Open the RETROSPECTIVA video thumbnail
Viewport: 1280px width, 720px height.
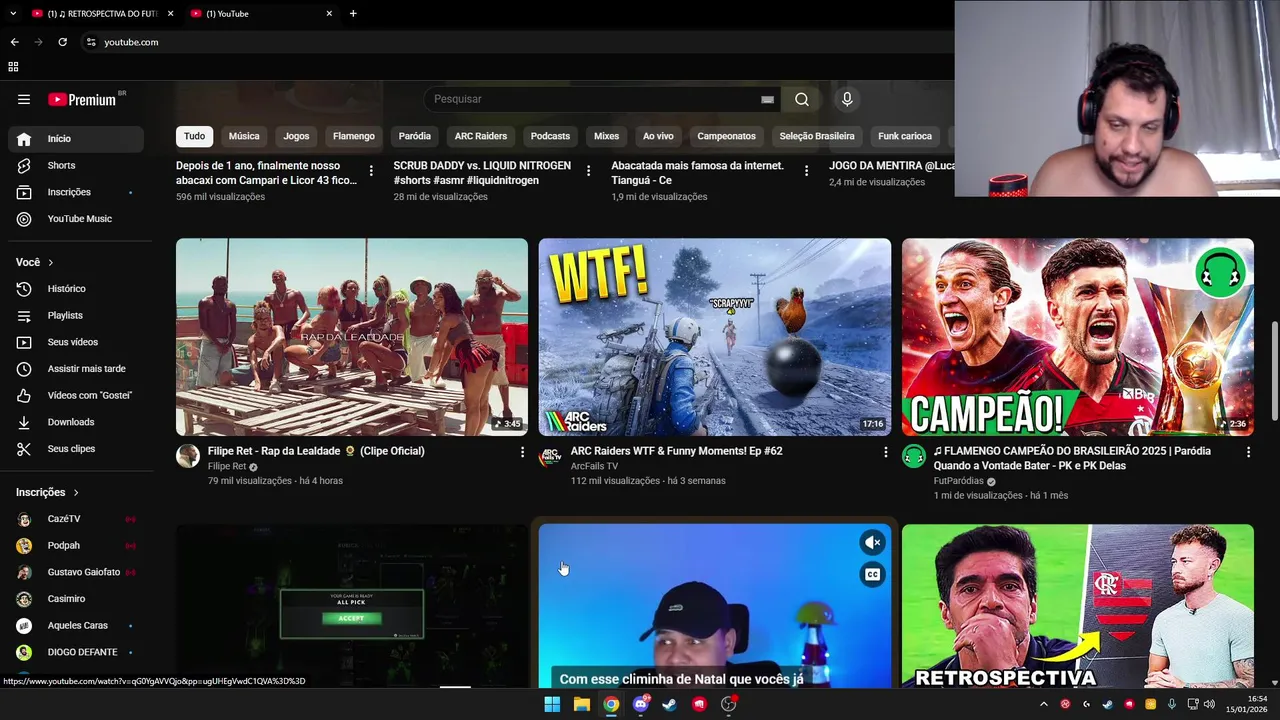[x=1077, y=606]
